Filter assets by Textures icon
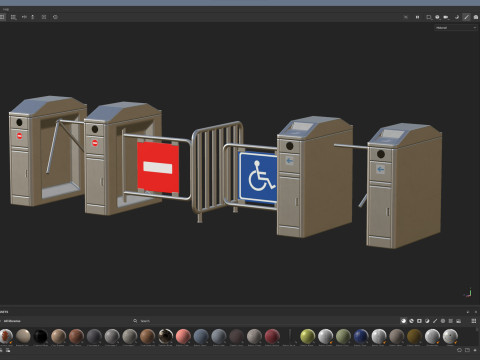The width and height of the screenshot is (480, 360). (451, 321)
